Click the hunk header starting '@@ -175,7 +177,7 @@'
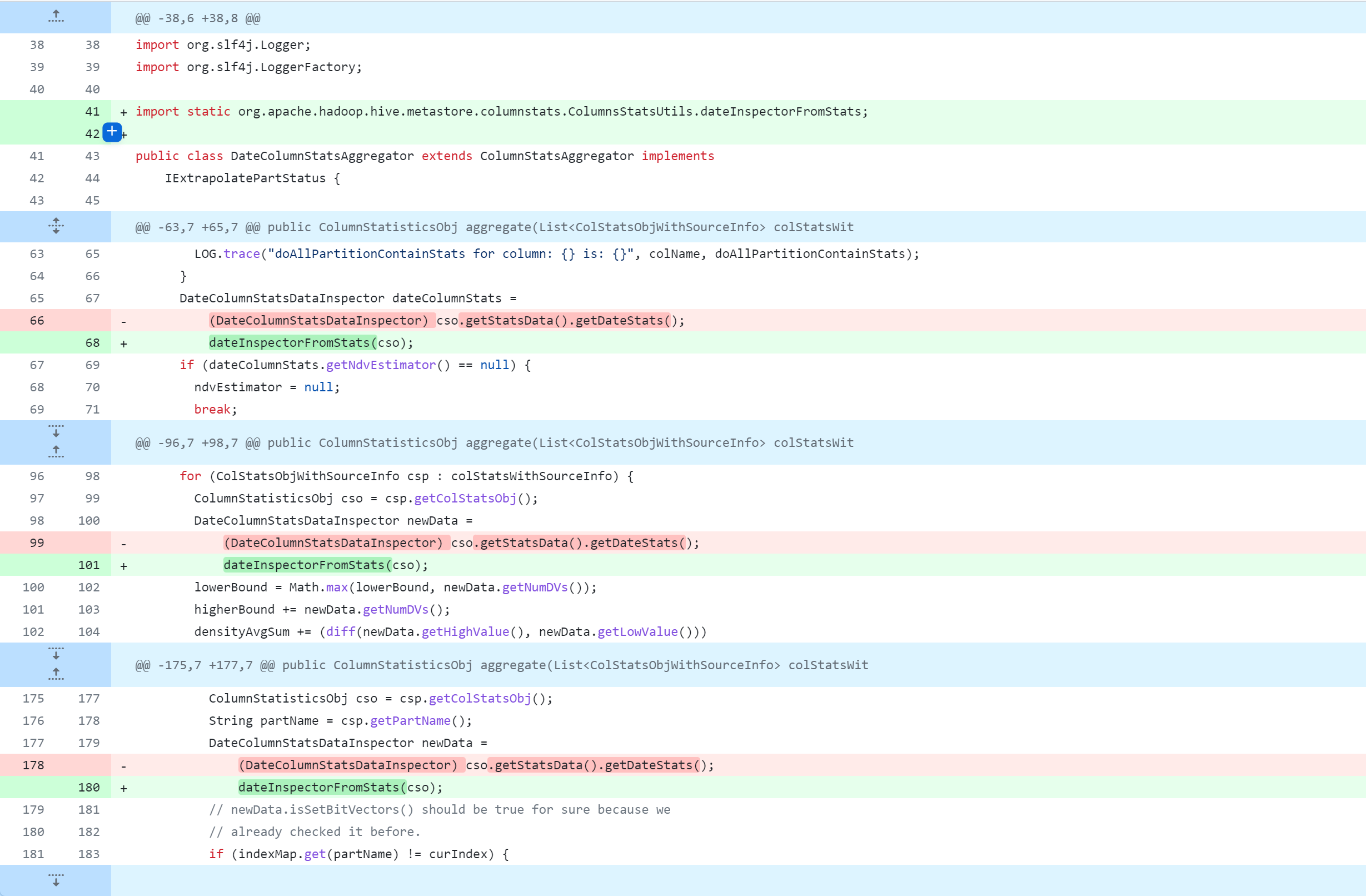 coord(502,665)
